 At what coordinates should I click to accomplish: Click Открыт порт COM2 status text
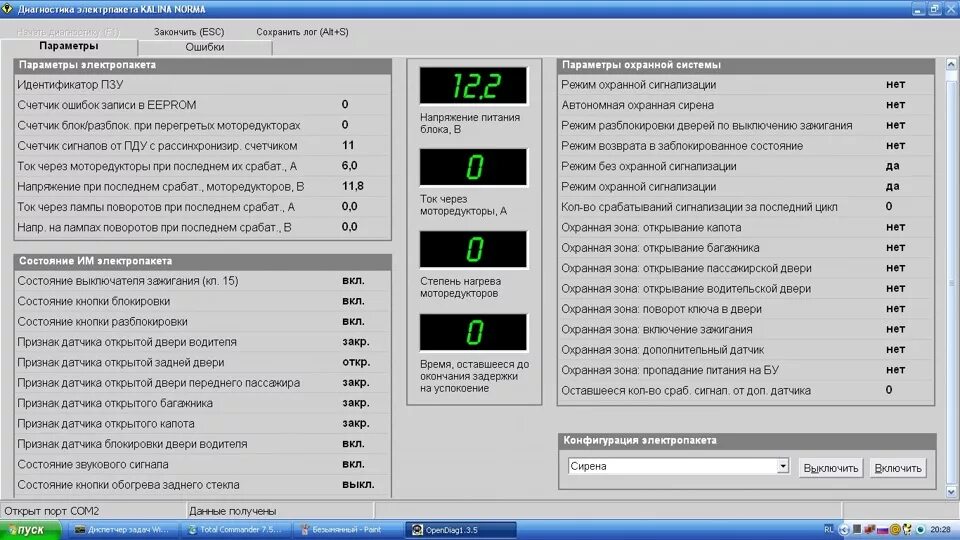pyautogui.click(x=51, y=511)
